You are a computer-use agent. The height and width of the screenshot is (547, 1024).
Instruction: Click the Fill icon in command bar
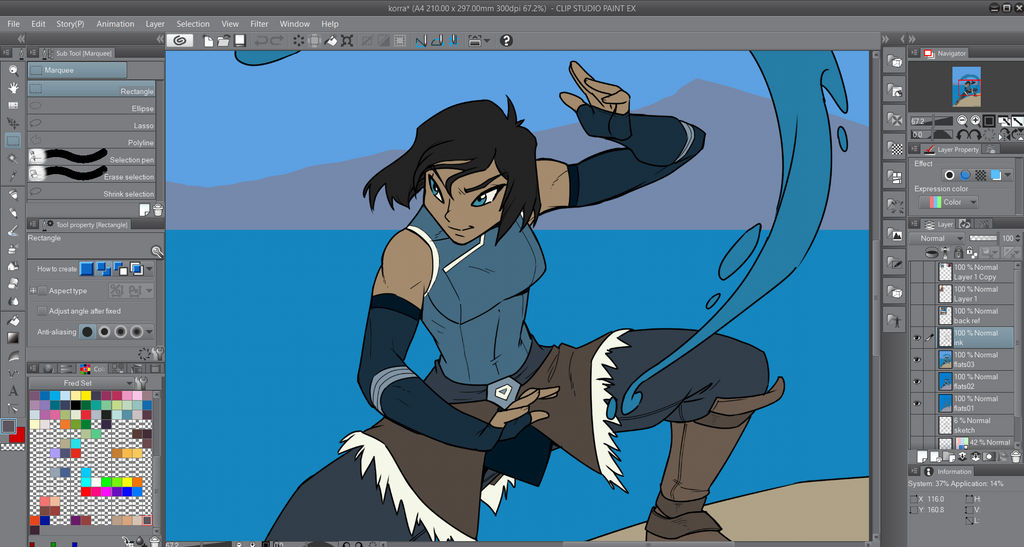pos(331,41)
